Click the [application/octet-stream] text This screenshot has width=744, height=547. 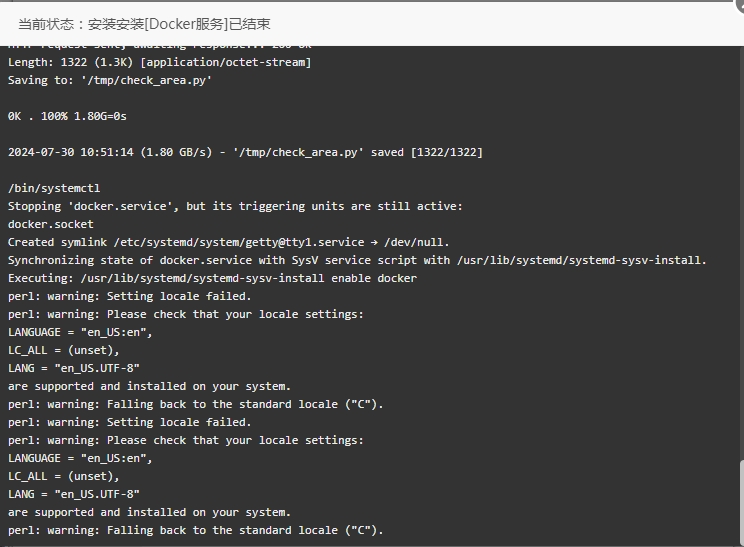(226, 62)
